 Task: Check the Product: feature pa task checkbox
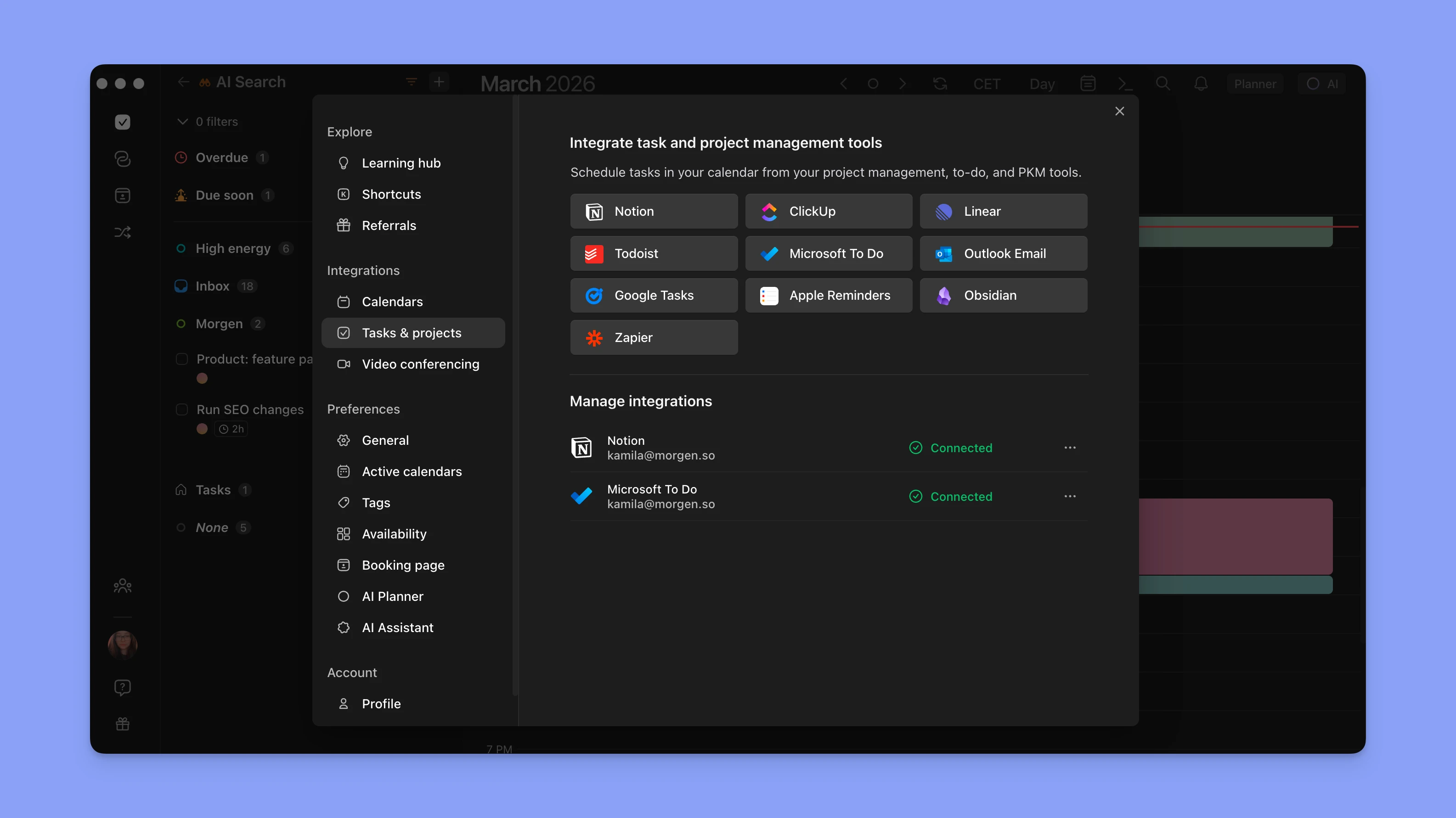181,359
